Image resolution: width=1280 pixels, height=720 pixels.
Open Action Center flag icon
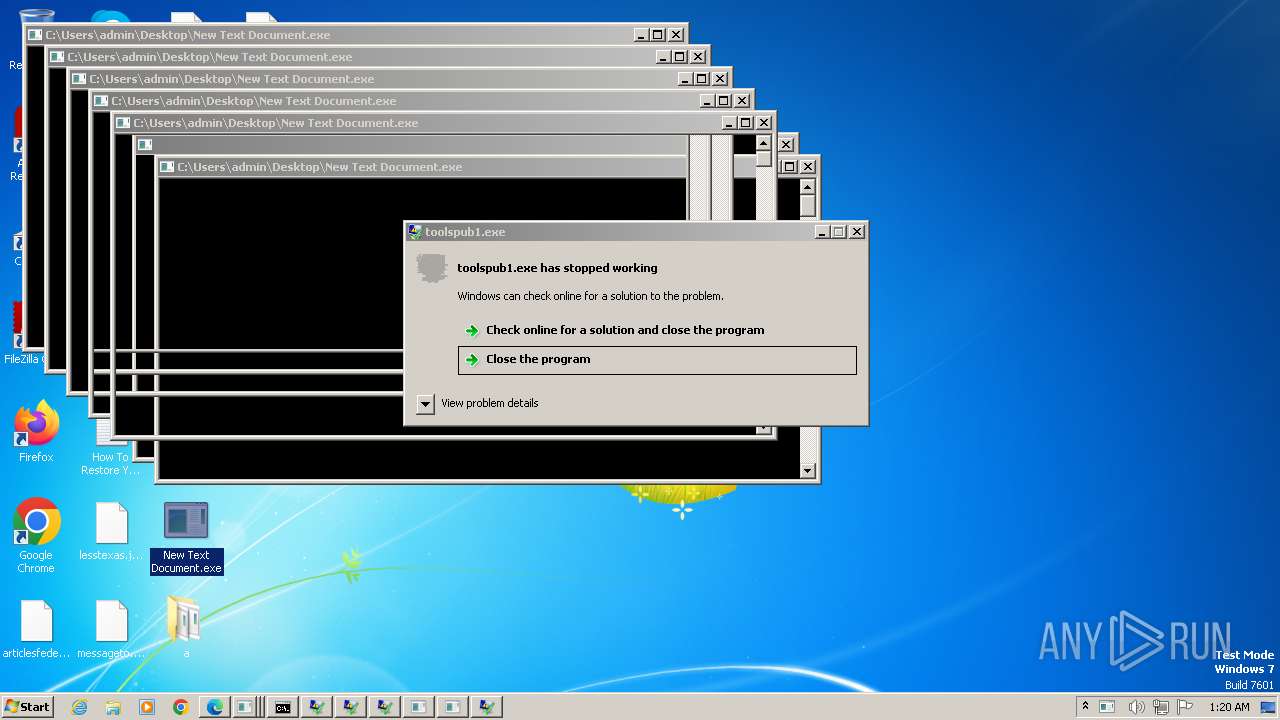click(1186, 707)
